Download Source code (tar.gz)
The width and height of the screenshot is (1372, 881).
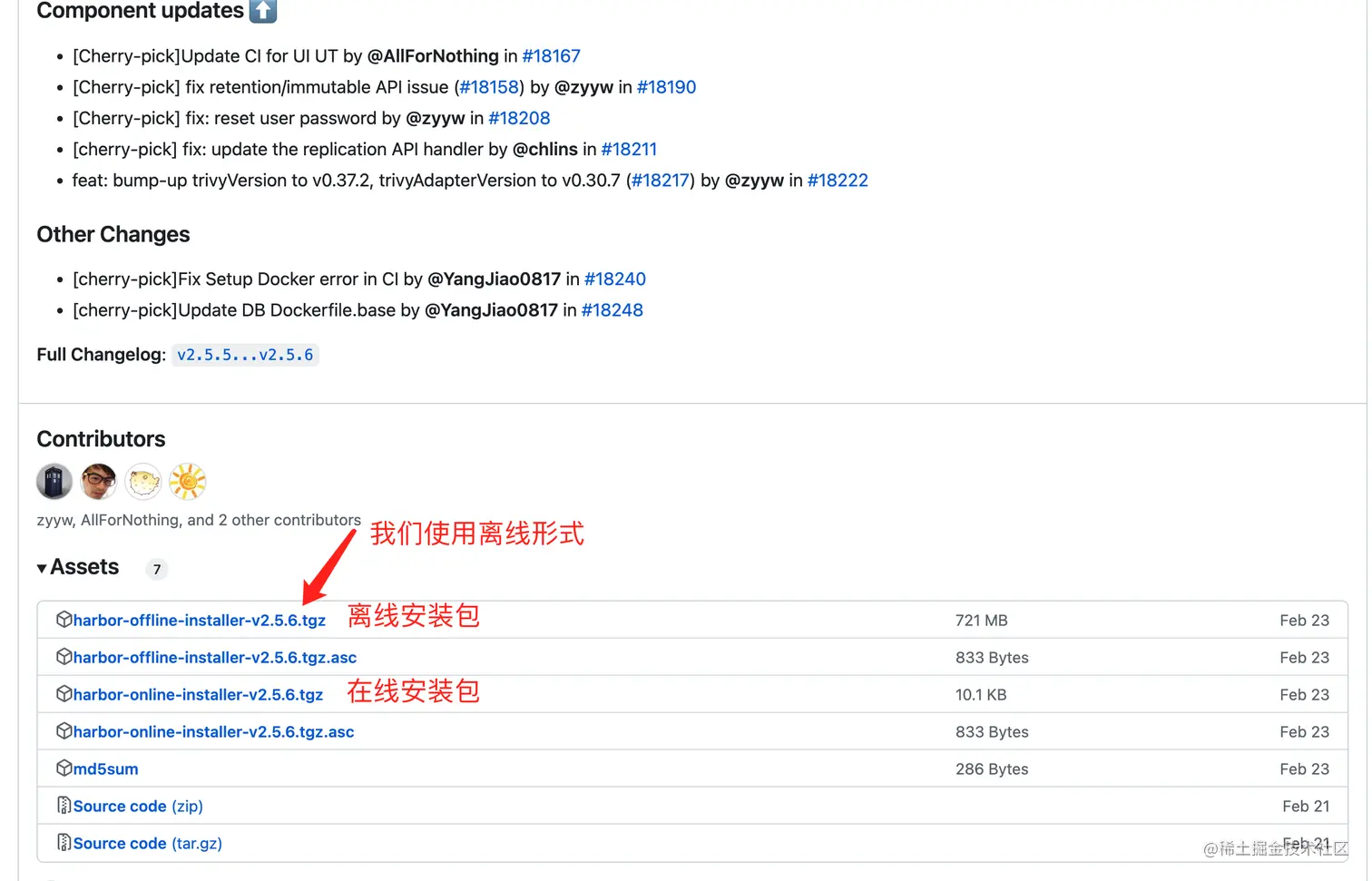pos(148,844)
